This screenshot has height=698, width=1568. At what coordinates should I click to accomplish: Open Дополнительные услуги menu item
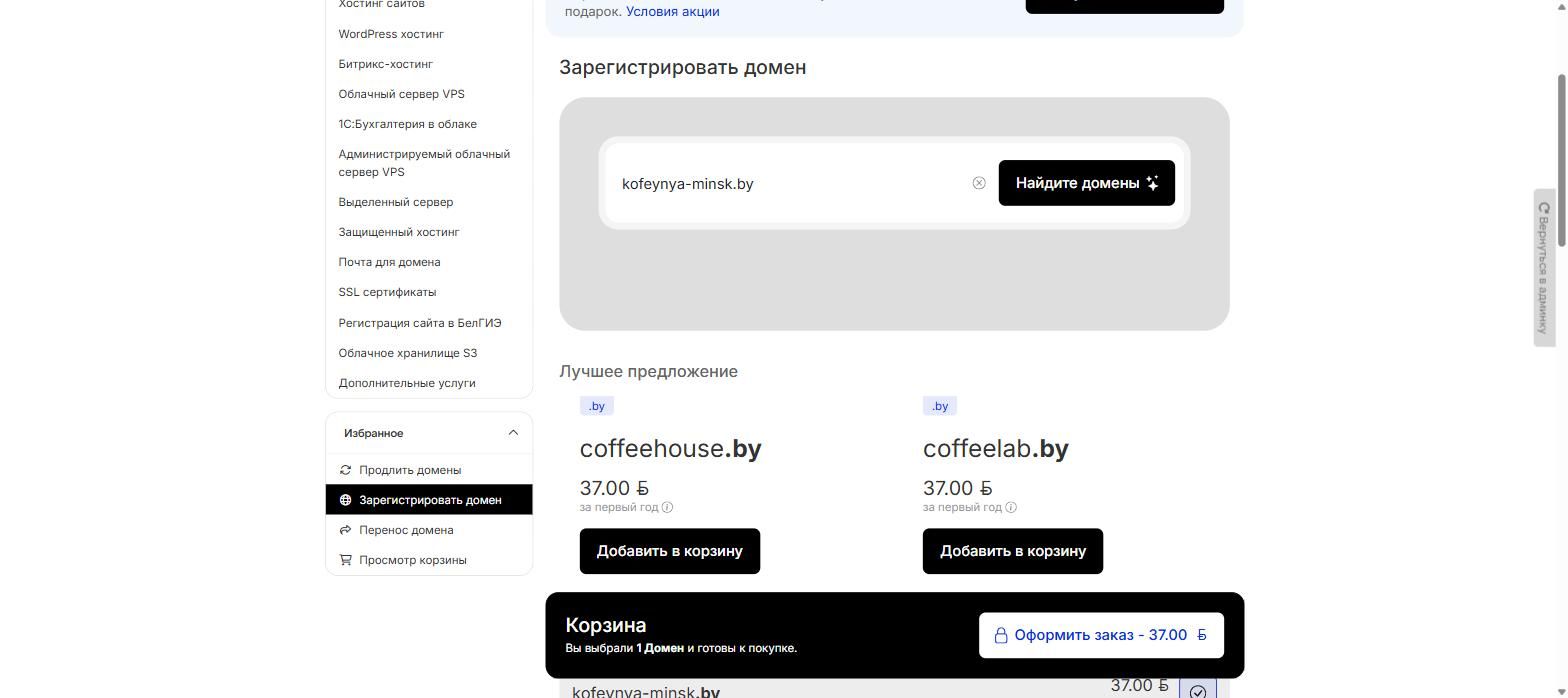[x=407, y=383]
